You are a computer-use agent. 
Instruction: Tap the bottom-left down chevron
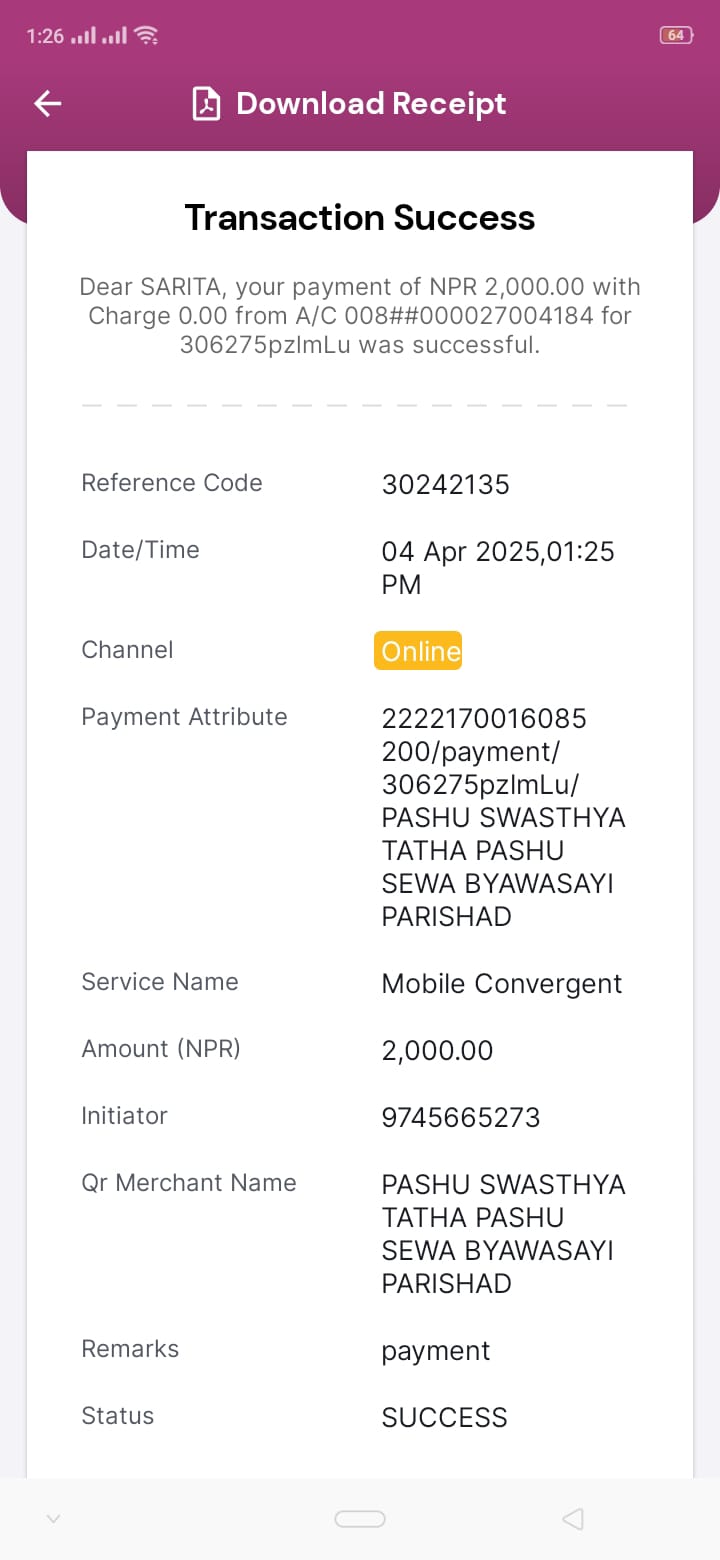pos(54,1518)
